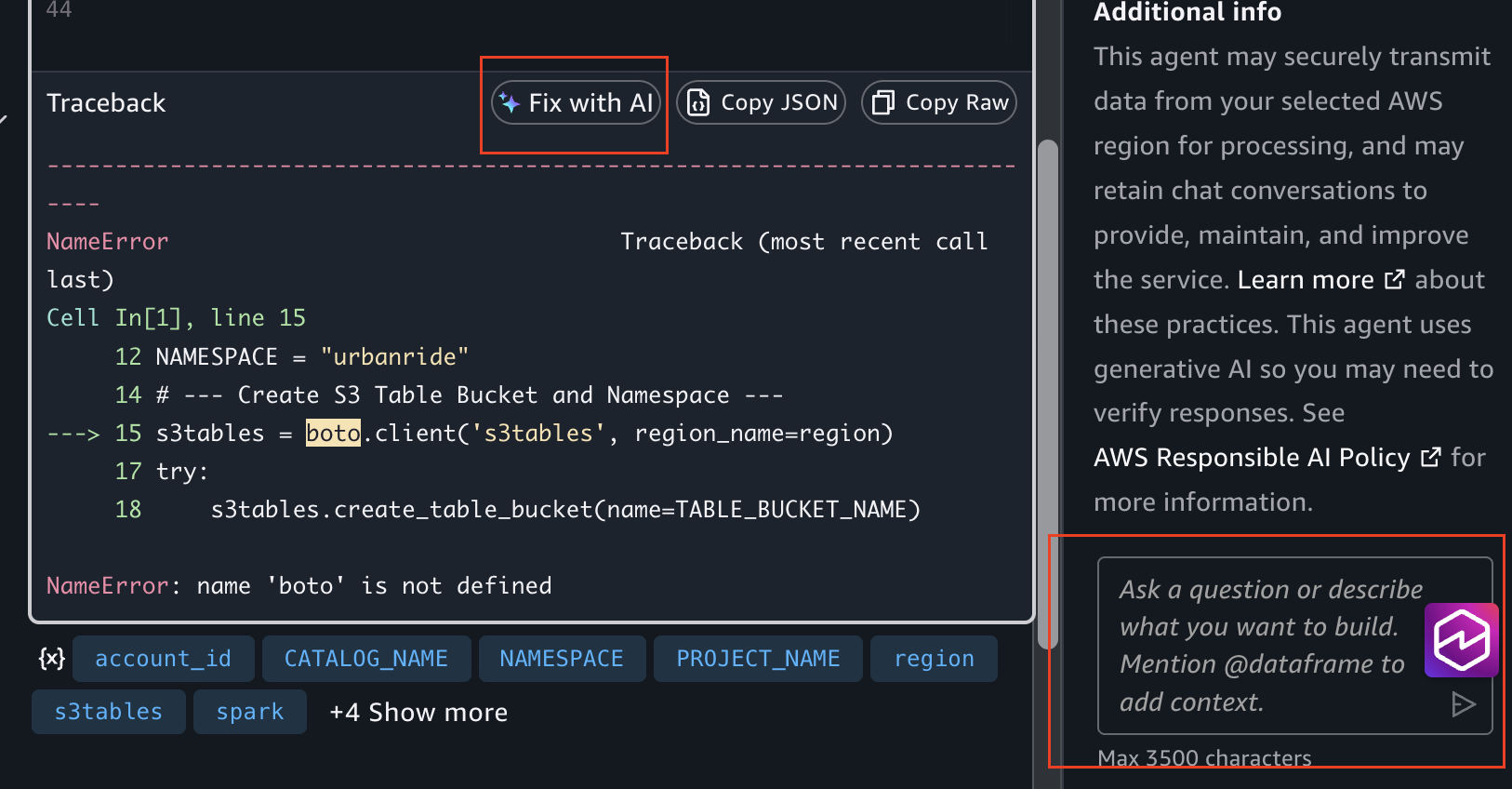Click the 'Max 3500 characters' text
Viewport: 1512px width, 789px height.
(x=1204, y=758)
